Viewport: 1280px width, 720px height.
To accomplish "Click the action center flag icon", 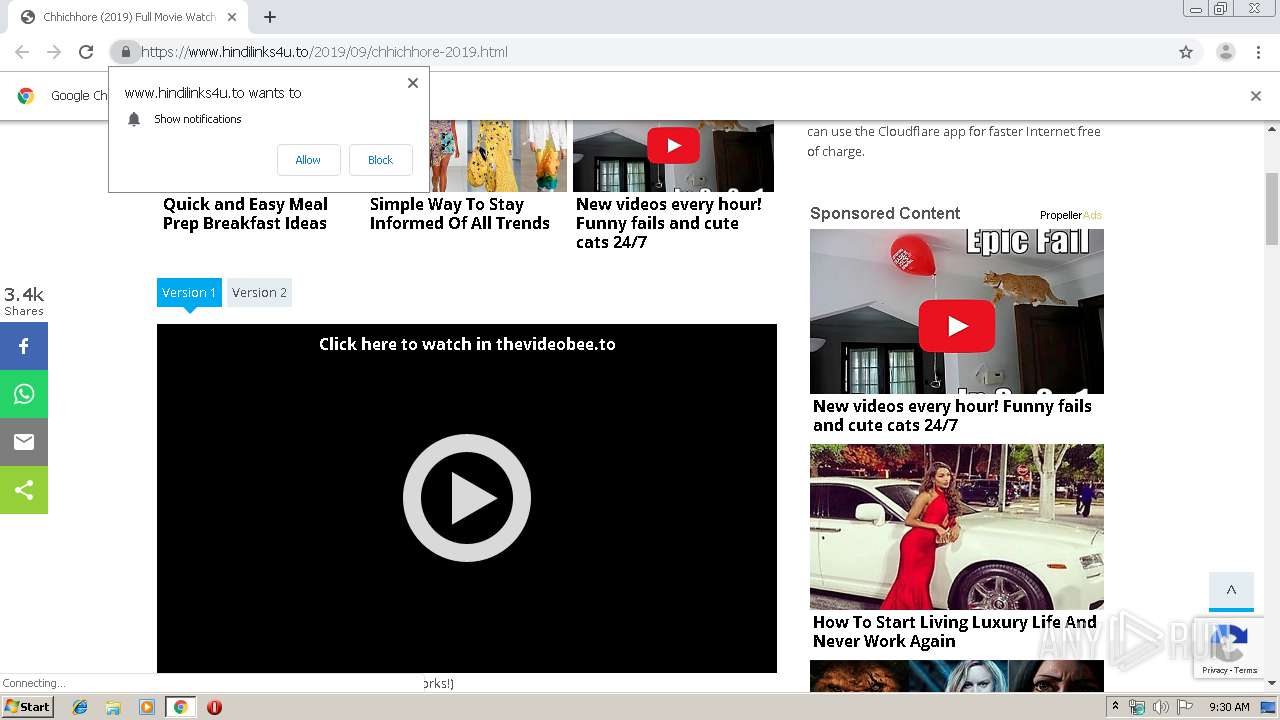I will click(1185, 707).
